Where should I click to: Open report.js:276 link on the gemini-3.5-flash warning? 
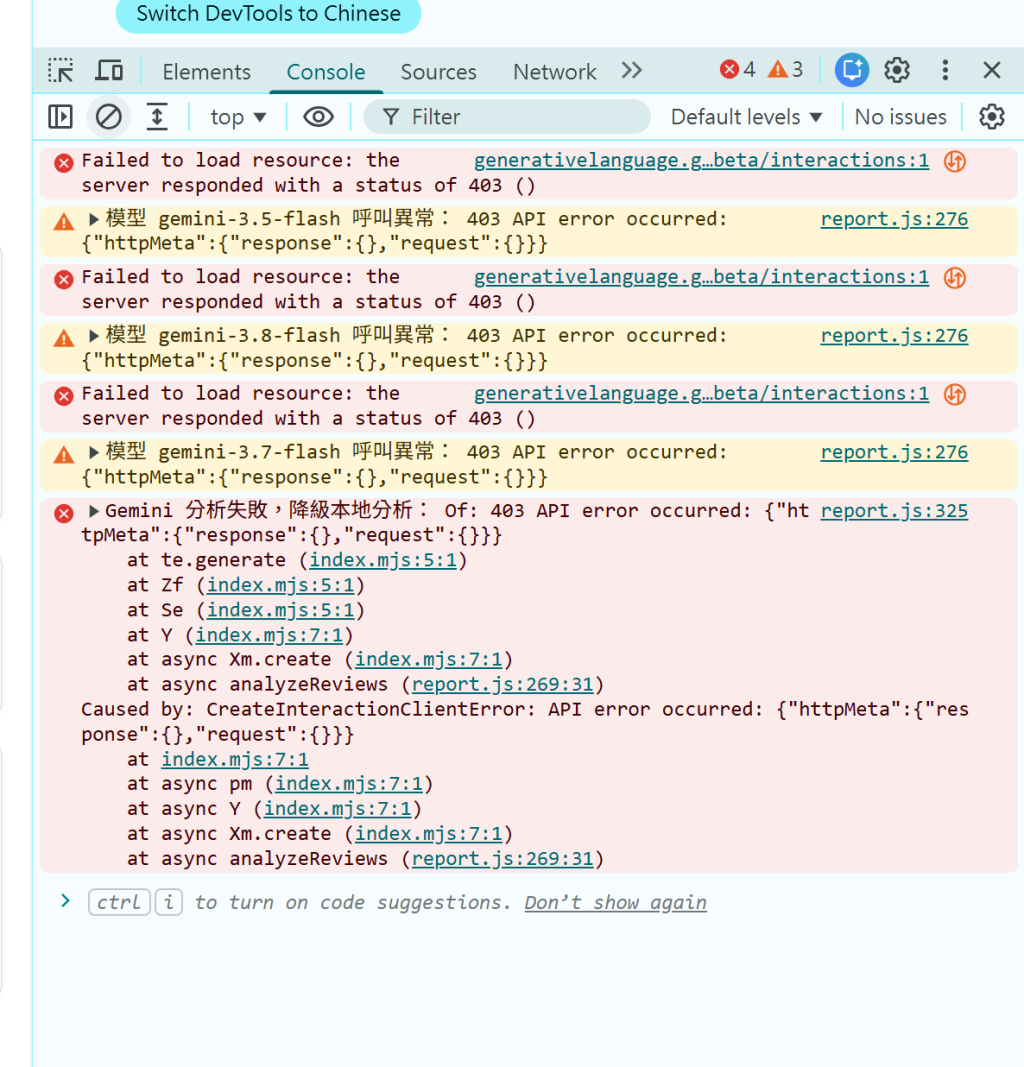coord(894,219)
